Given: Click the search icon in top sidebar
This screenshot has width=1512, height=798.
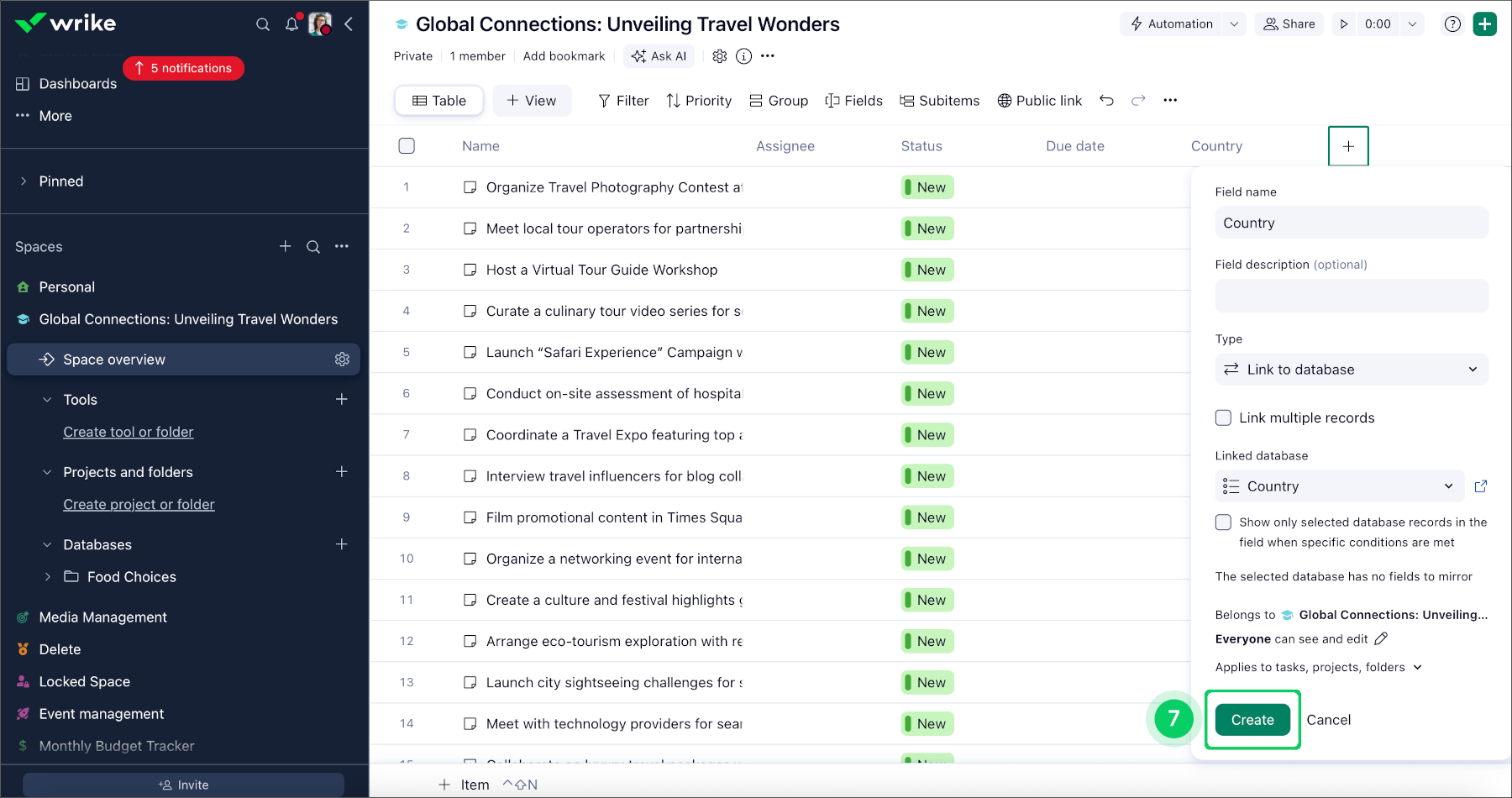Looking at the screenshot, I should click(263, 24).
